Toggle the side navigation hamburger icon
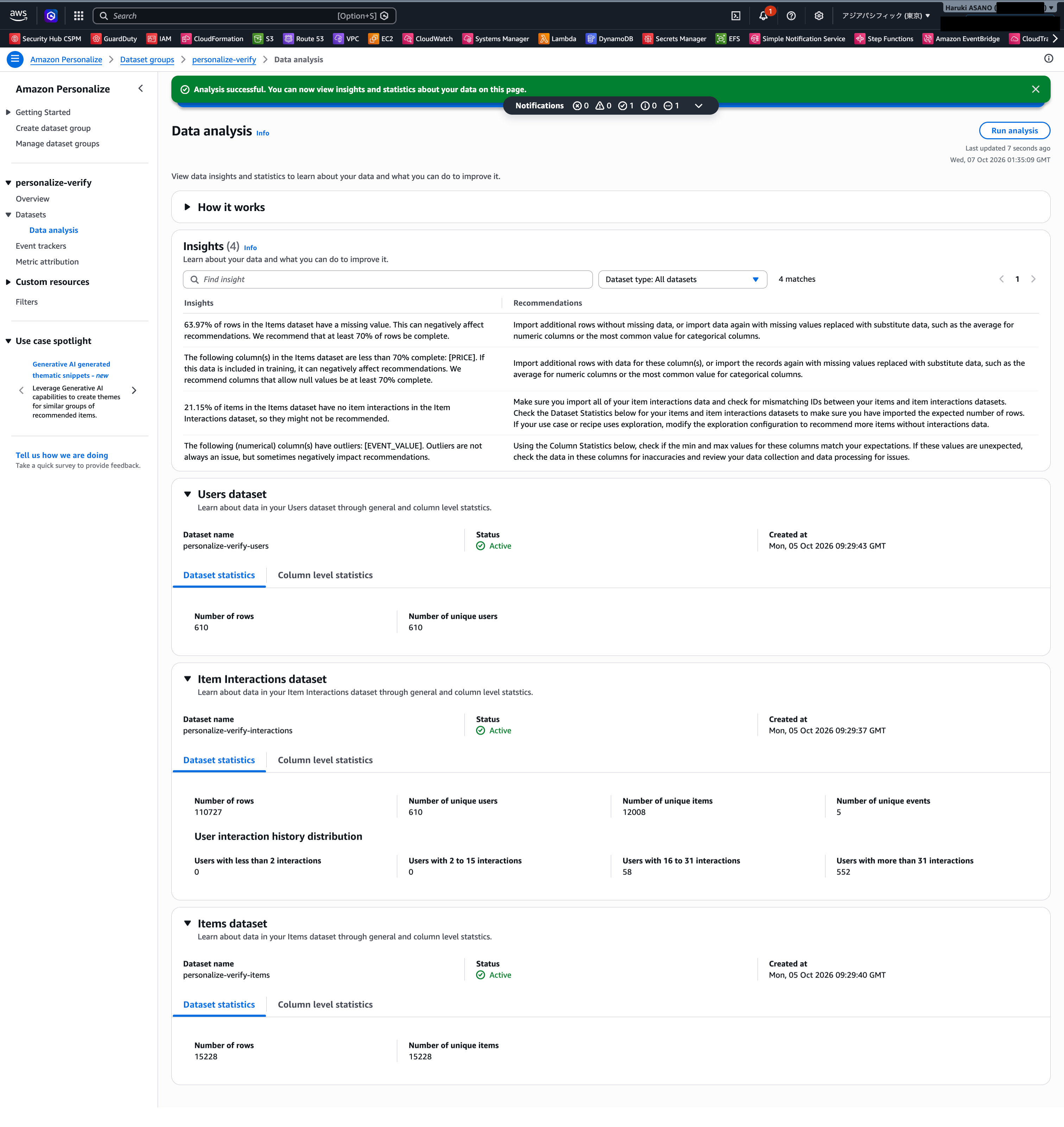Screen dimensions: 1064x1127 pos(15,59)
